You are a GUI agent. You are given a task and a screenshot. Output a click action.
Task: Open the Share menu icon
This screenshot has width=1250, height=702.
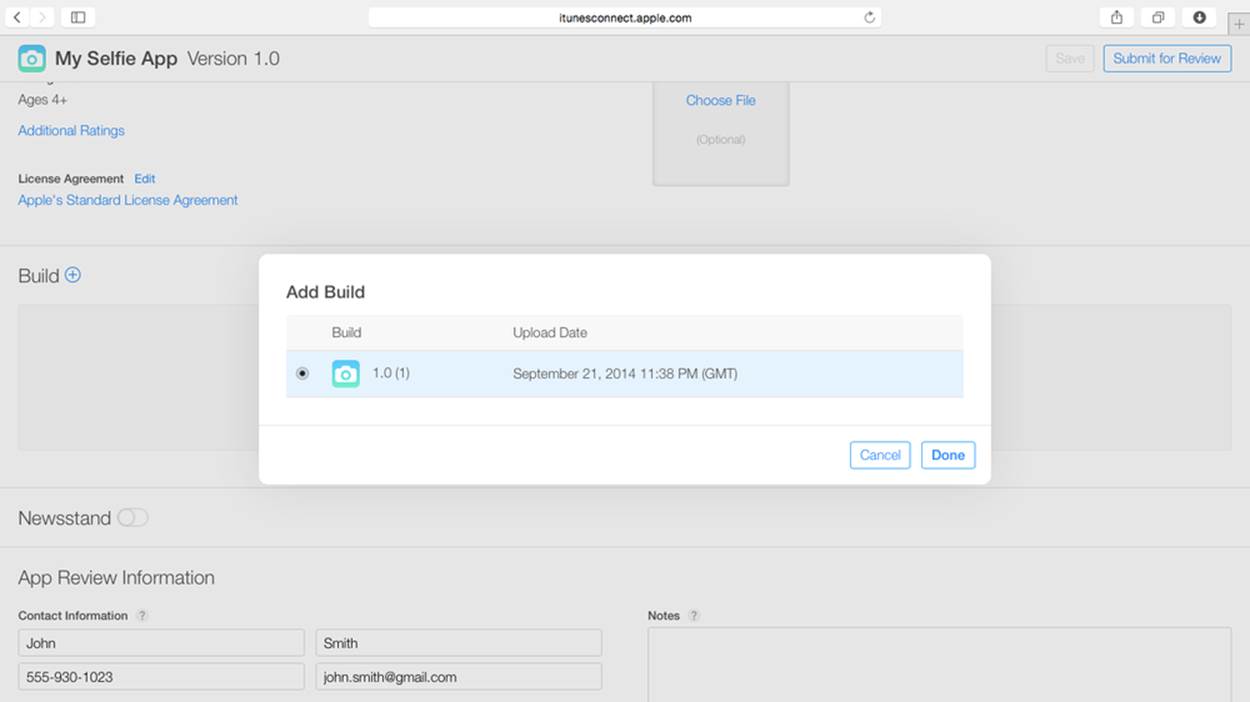1117,17
